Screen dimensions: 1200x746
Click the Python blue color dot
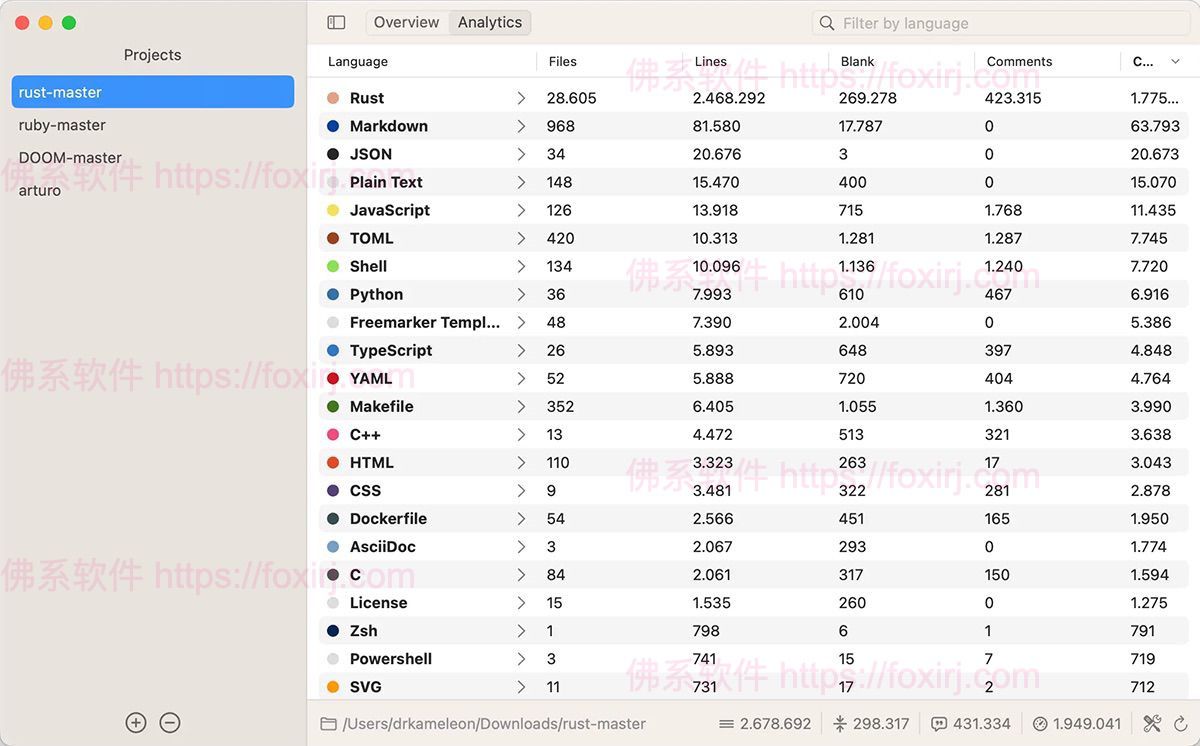(333, 294)
